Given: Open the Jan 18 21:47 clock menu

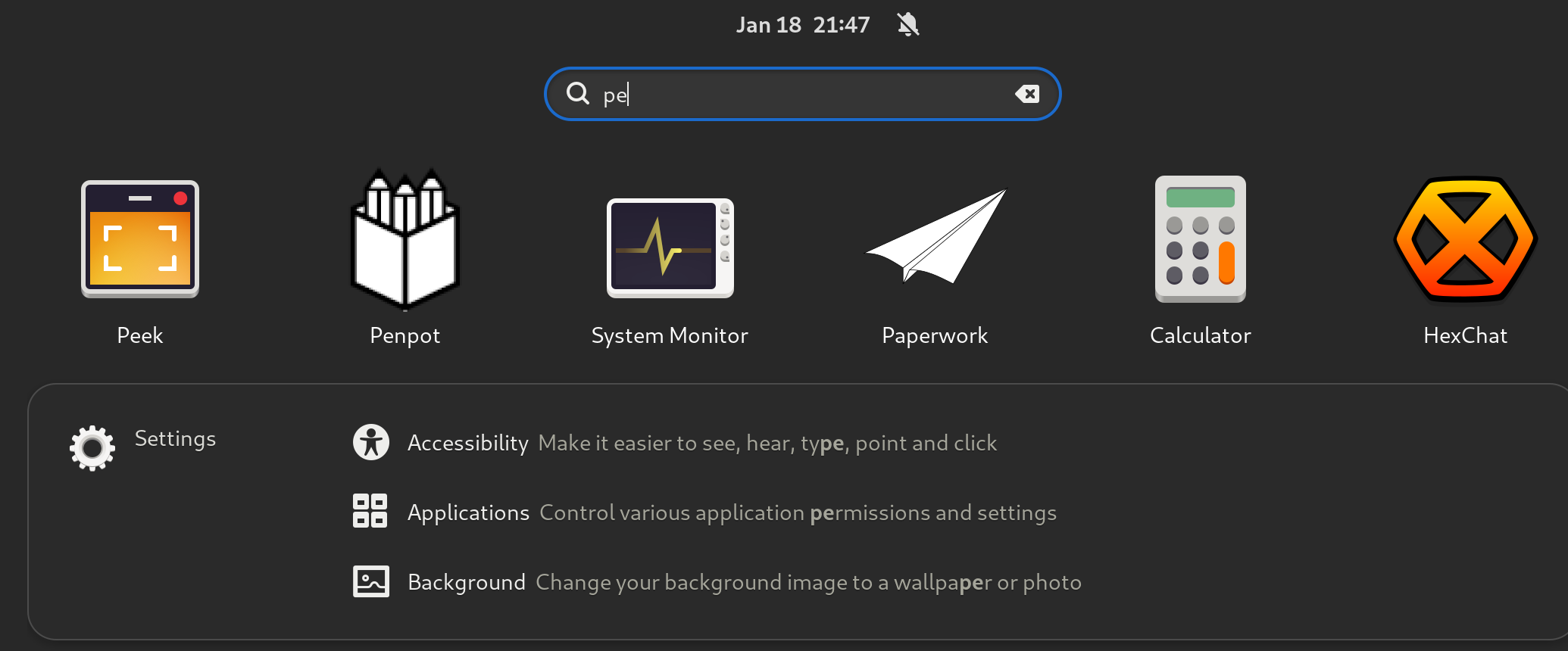Looking at the screenshot, I should point(803,25).
